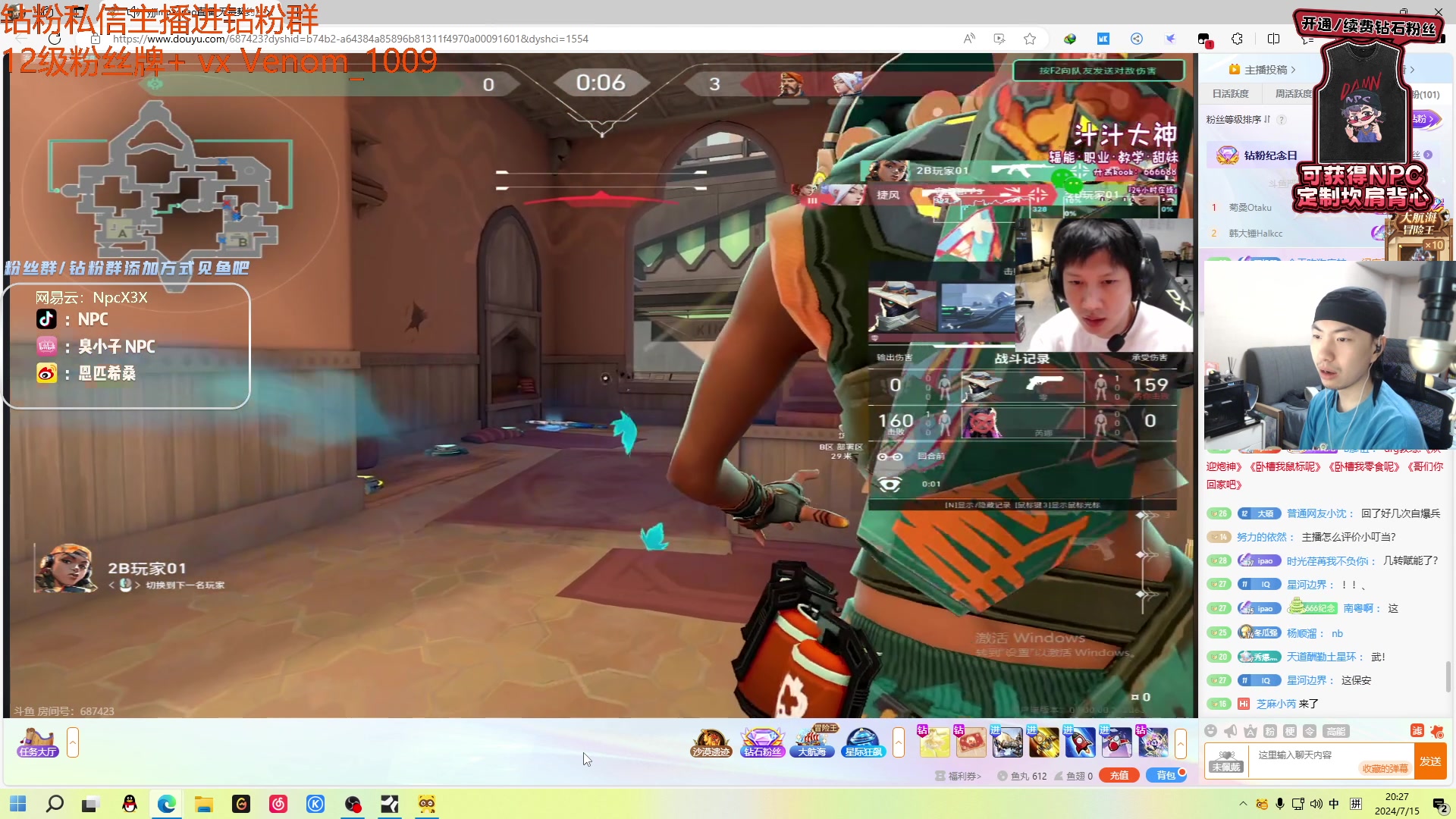The width and height of the screenshot is (1456, 819).
Task: Select the golden mech gift icon
Action: [1043, 742]
